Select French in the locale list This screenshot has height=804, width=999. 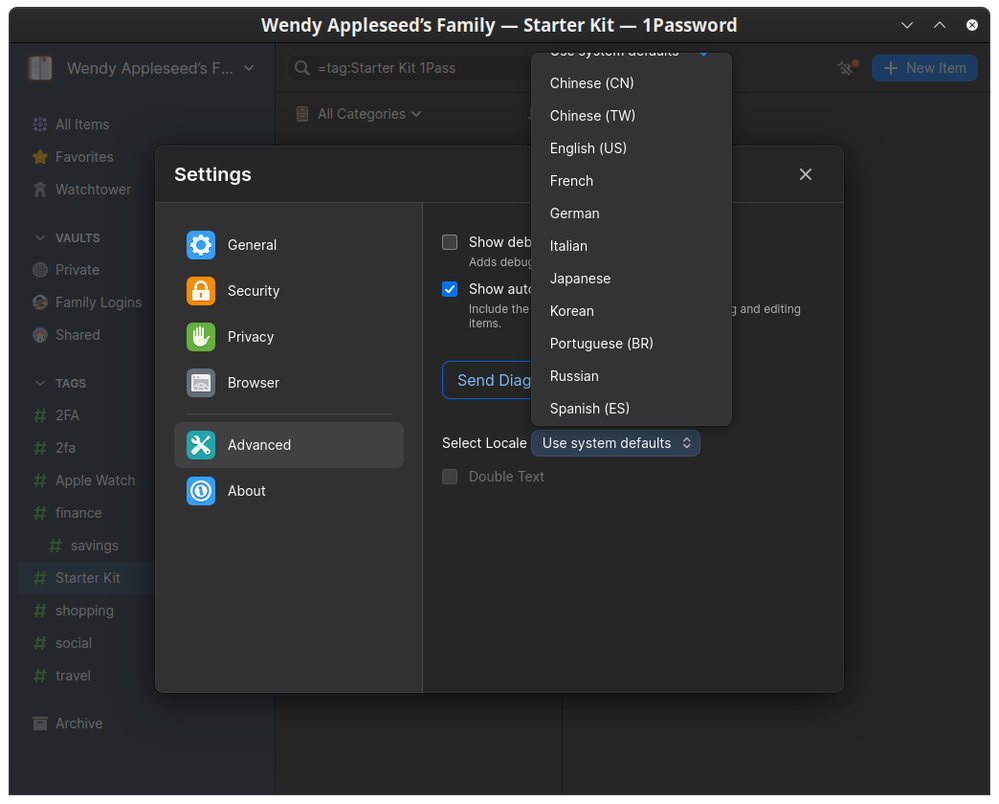pyautogui.click(x=572, y=181)
